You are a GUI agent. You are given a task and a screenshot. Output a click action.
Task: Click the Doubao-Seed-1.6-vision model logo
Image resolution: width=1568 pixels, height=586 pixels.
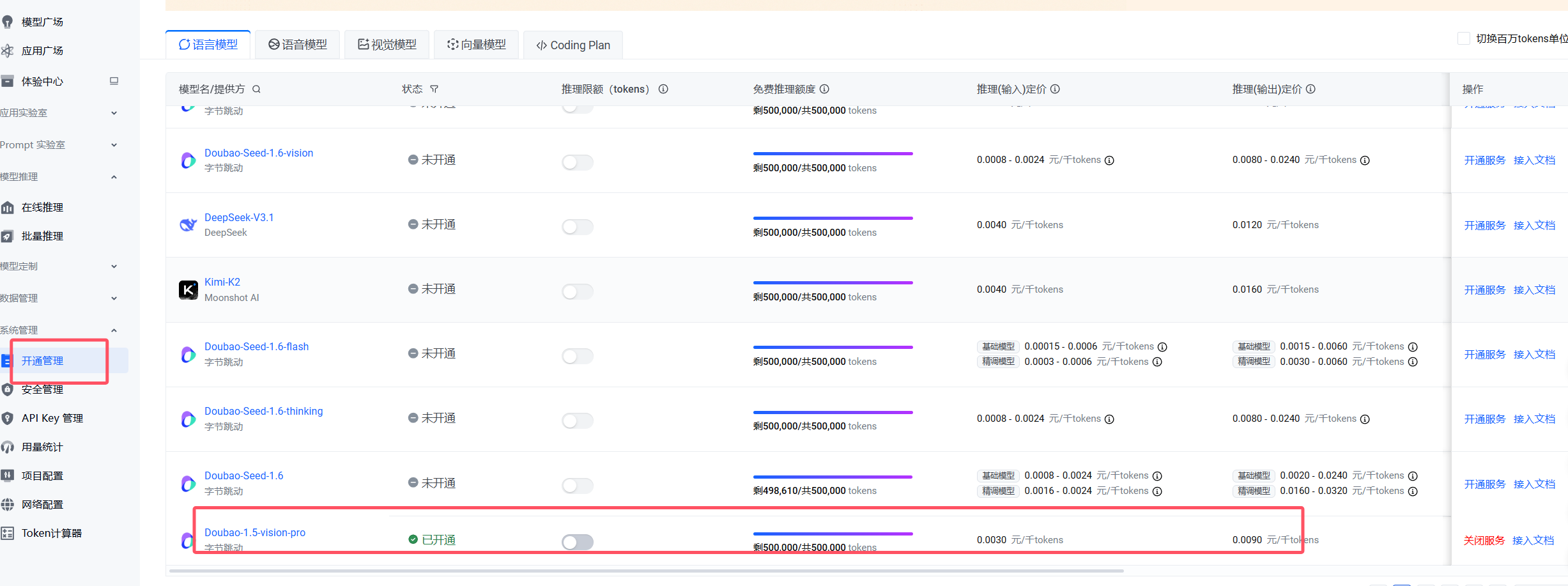pyautogui.click(x=188, y=160)
